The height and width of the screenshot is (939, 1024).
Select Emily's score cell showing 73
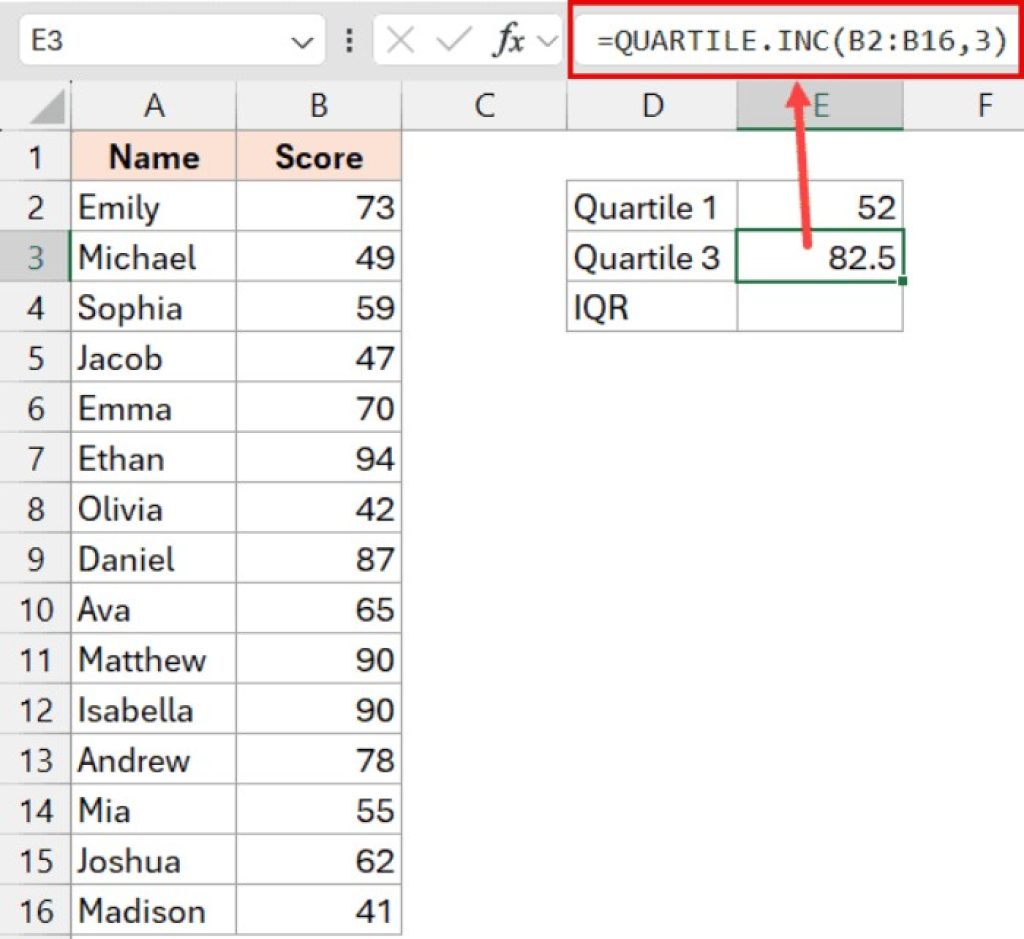(318, 207)
